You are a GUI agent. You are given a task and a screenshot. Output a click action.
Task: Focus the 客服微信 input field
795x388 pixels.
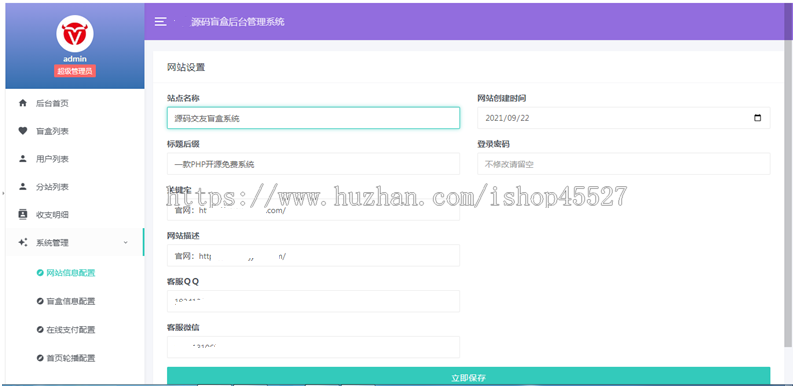tap(313, 347)
